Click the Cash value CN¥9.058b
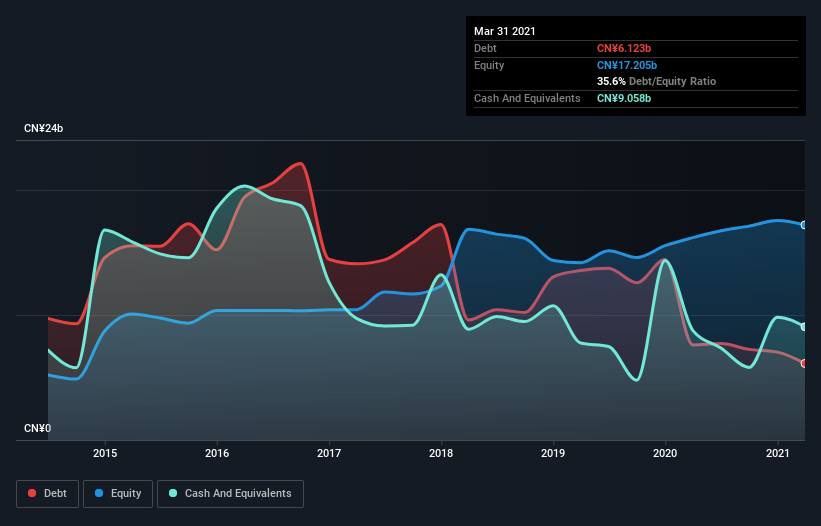This screenshot has height=526, width=821. pyautogui.click(x=624, y=98)
